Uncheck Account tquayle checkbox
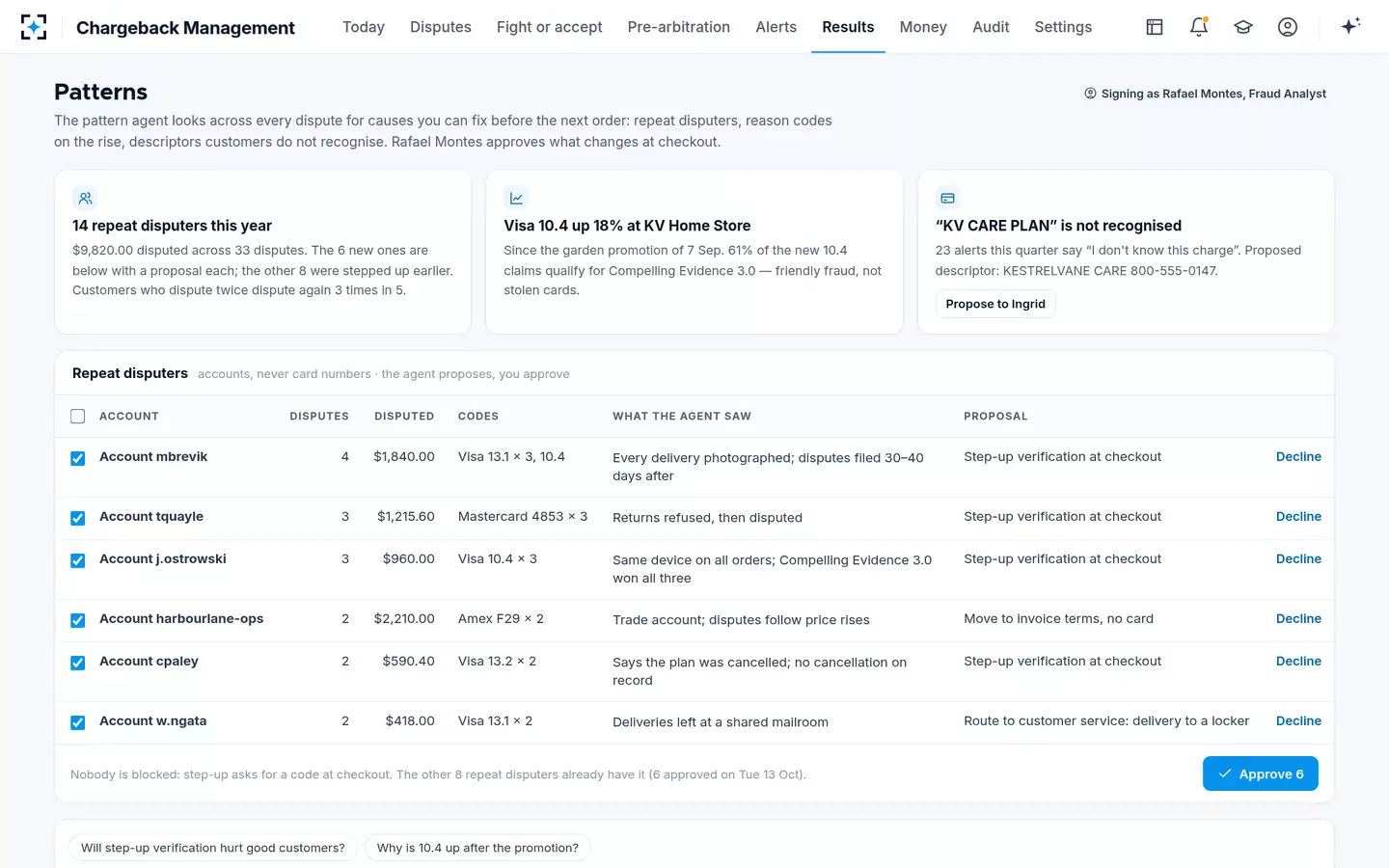This screenshot has width=1389, height=868. 78,519
